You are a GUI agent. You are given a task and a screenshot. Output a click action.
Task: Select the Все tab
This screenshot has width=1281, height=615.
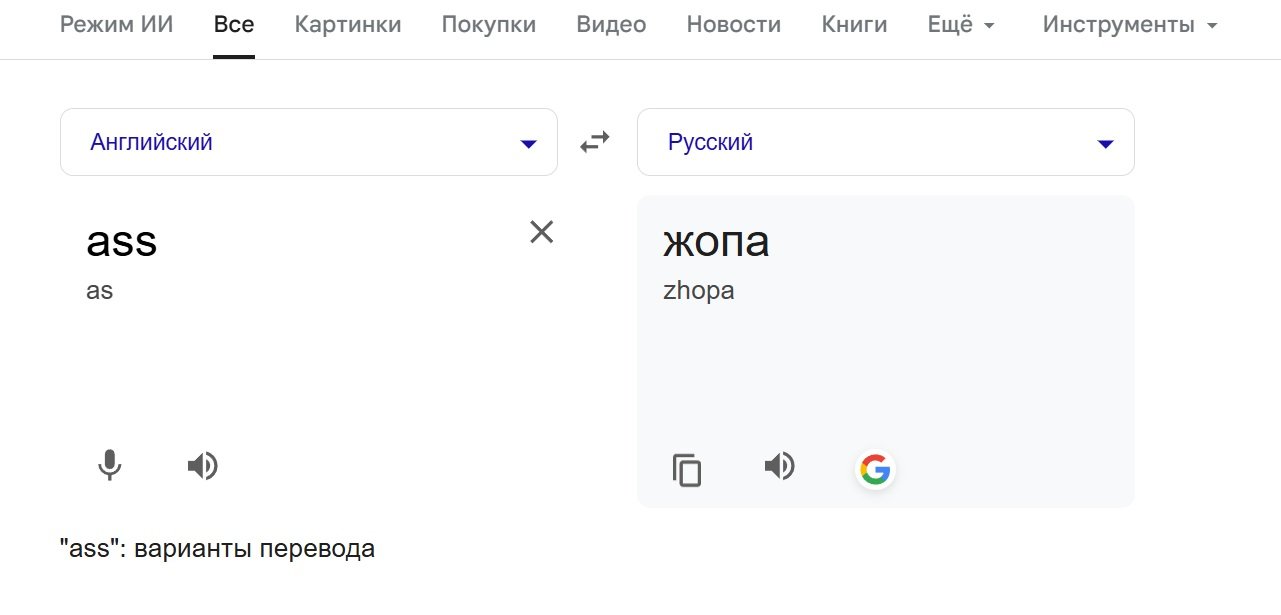(x=234, y=25)
